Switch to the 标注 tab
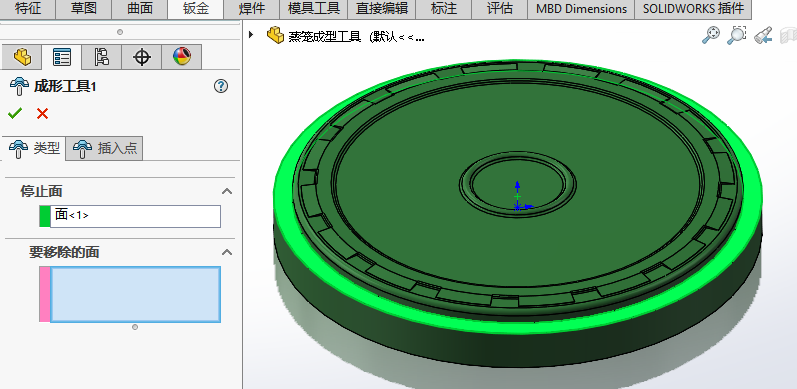 (x=444, y=9)
